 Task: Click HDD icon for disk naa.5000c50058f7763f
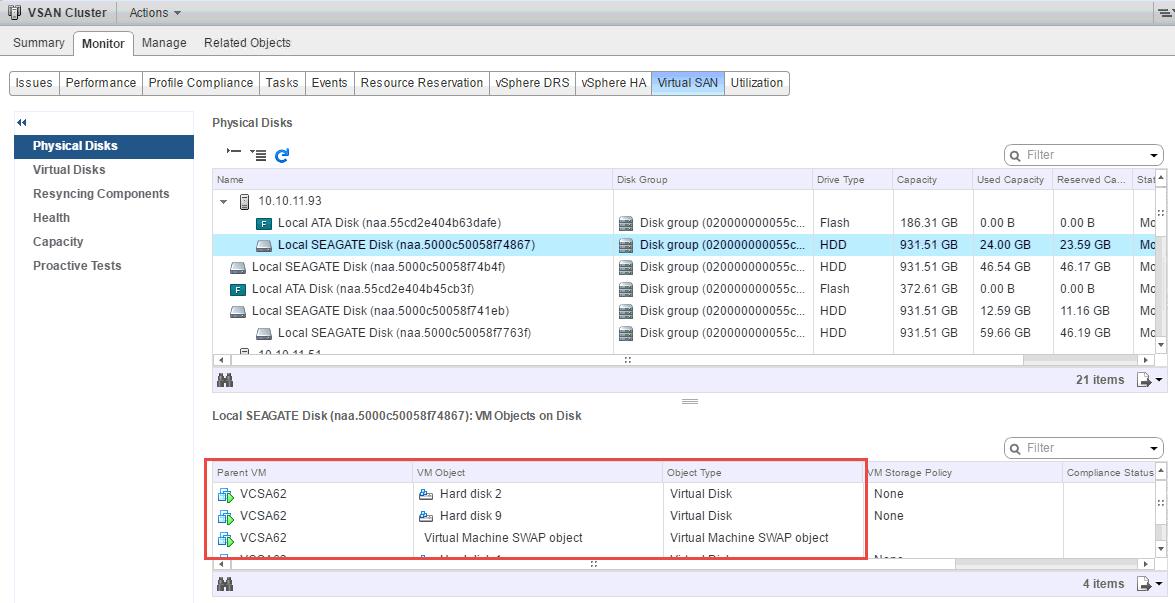point(263,333)
